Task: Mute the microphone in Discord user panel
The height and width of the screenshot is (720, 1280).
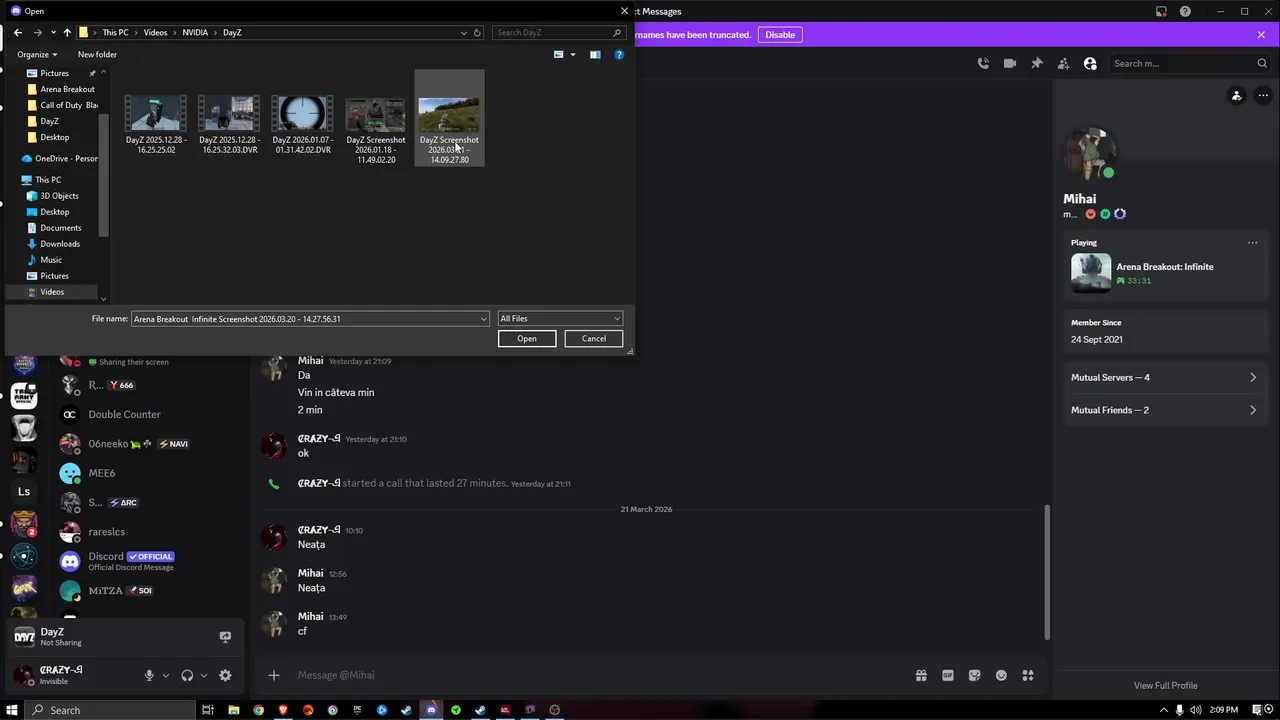Action: pos(149,676)
